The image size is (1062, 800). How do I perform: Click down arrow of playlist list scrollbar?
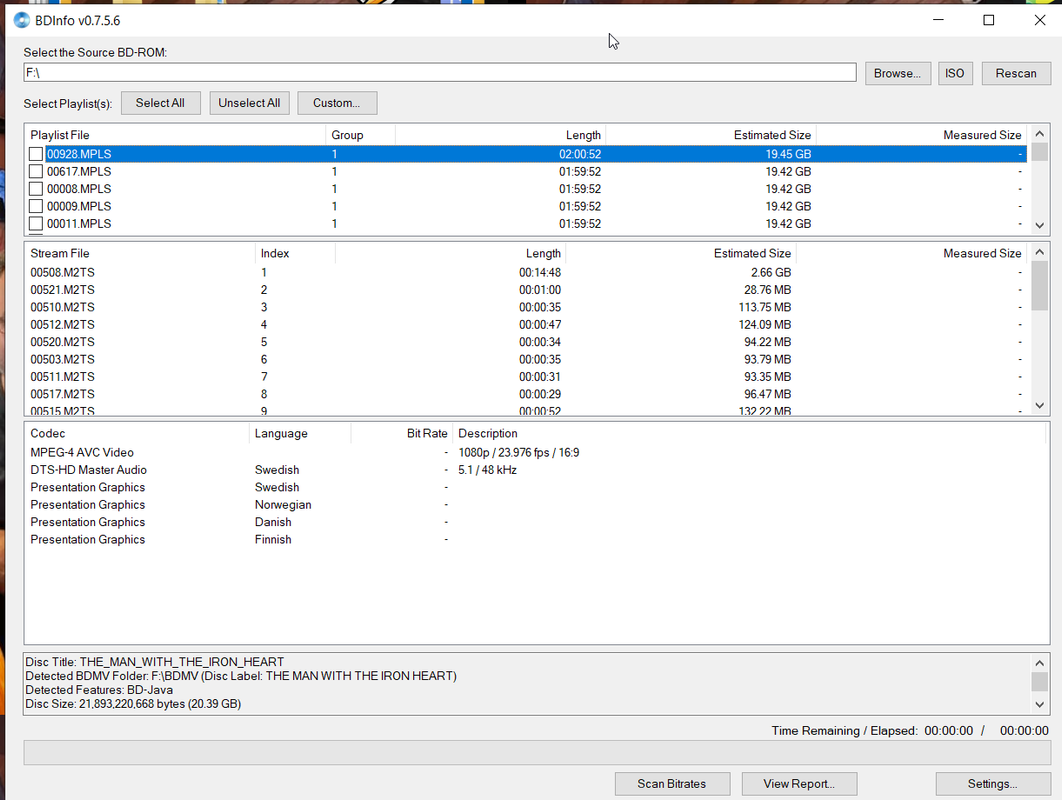(x=1040, y=226)
